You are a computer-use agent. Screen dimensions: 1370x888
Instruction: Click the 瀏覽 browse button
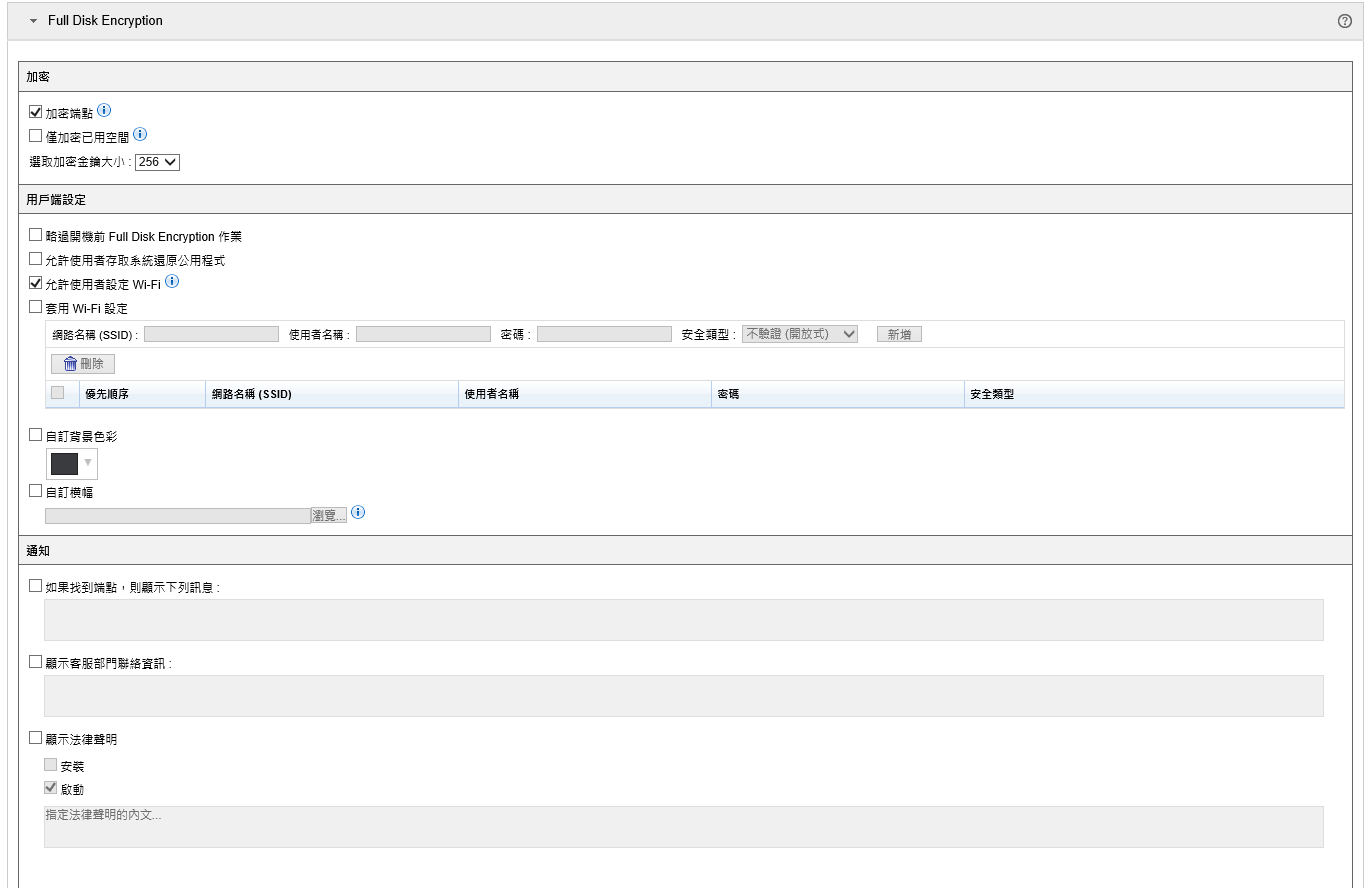[329, 515]
